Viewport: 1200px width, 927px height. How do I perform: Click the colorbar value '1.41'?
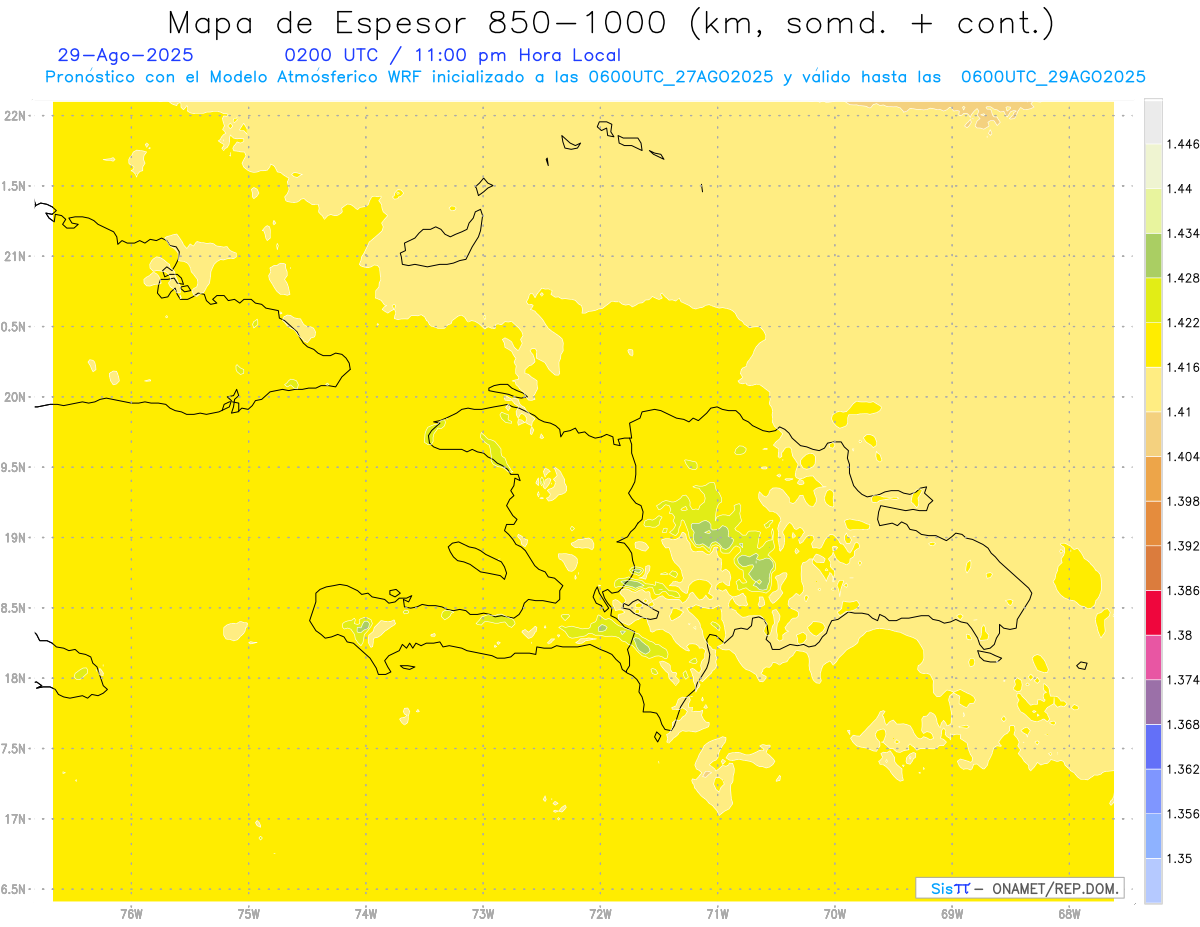click(x=1180, y=412)
